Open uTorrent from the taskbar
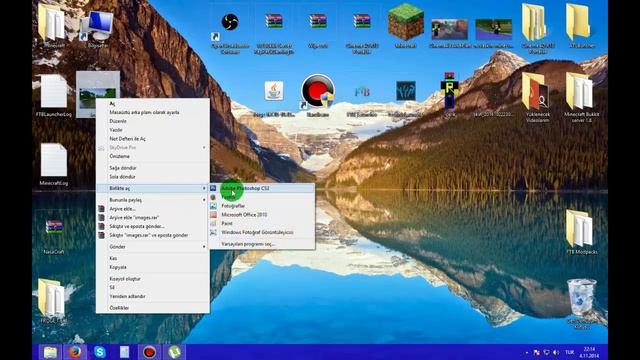The height and width of the screenshot is (360, 640). click(174, 352)
